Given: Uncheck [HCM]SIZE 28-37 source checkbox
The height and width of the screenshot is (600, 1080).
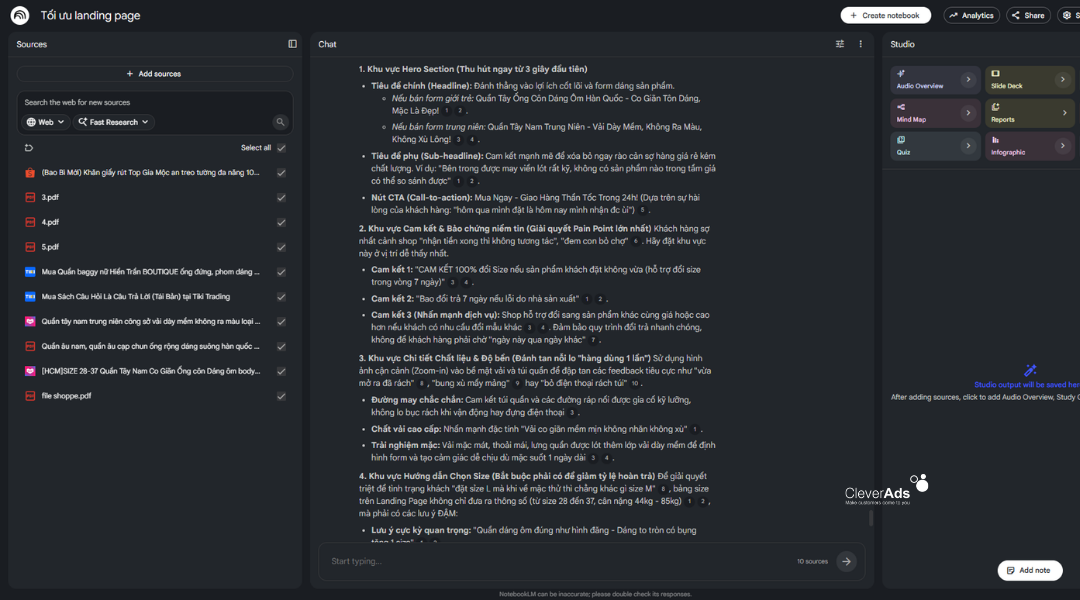Looking at the screenshot, I should tap(281, 371).
